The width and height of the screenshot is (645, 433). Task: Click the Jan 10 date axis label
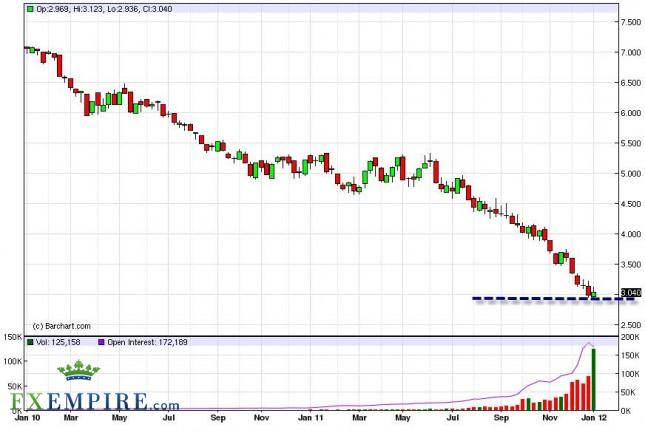coord(28,418)
